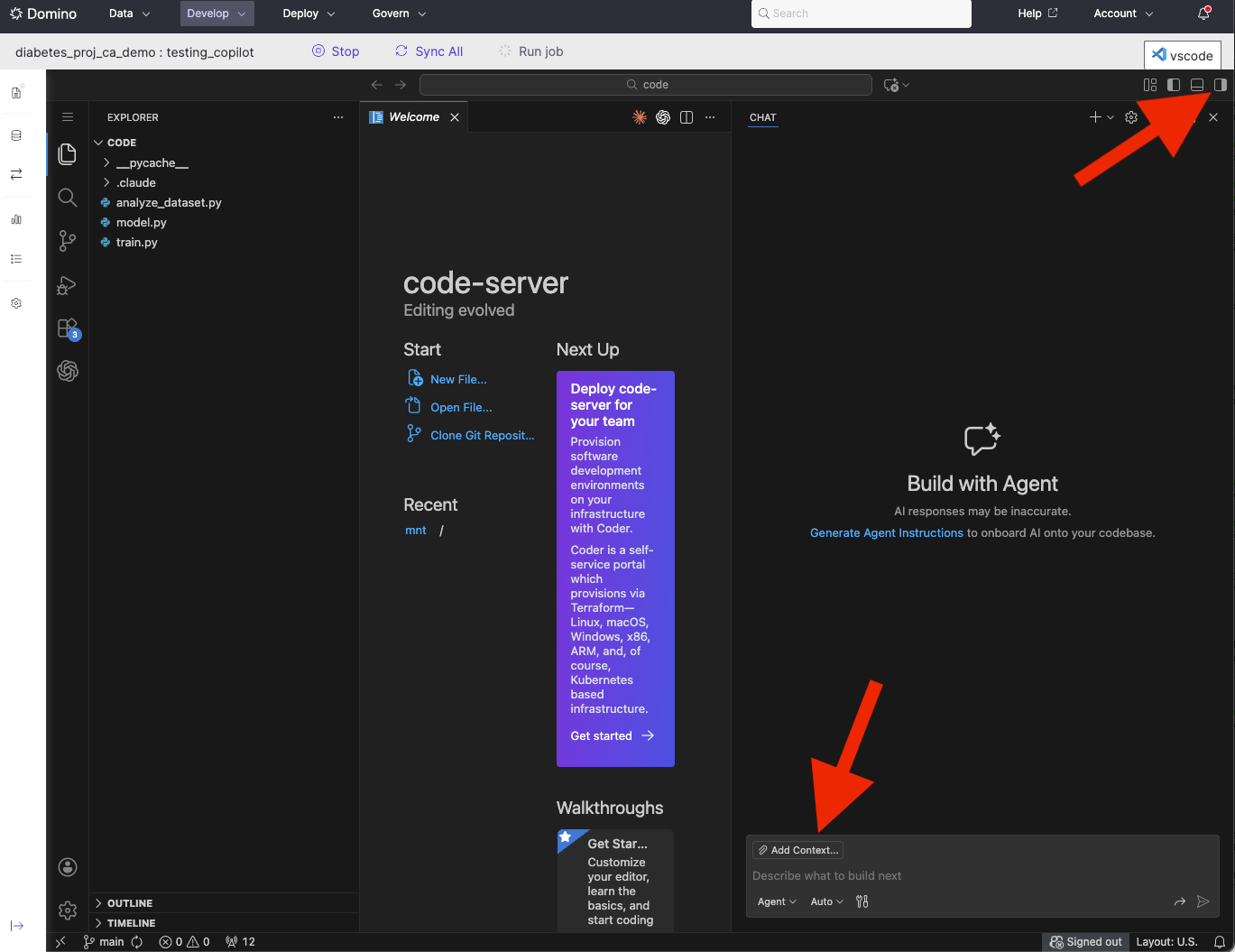Open the New Chat dropdown chevron

1111,117
